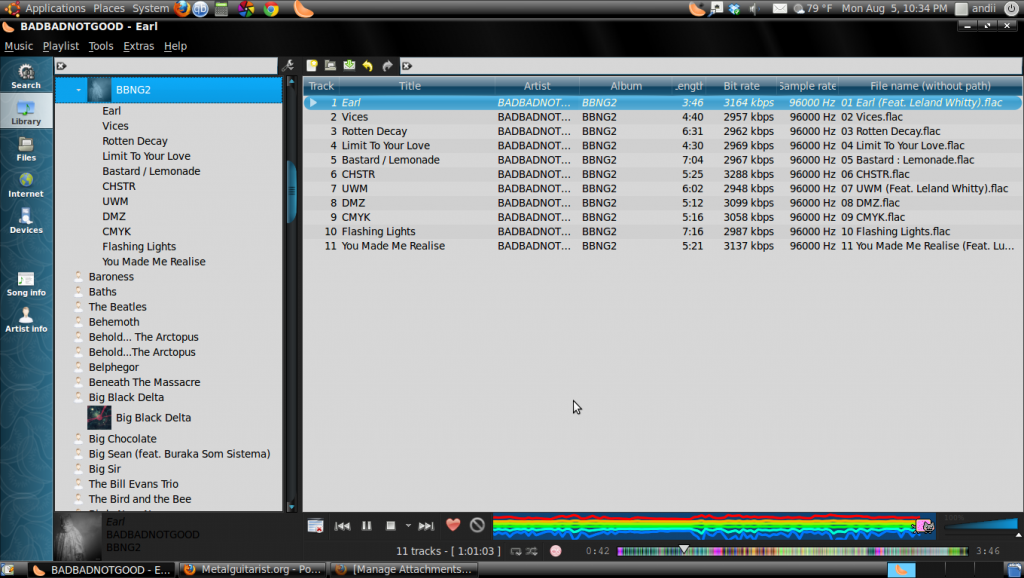Screen dimensions: 1024x578
Task: Select 'Rotten Decay' in the library tree
Action: [x=135, y=141]
